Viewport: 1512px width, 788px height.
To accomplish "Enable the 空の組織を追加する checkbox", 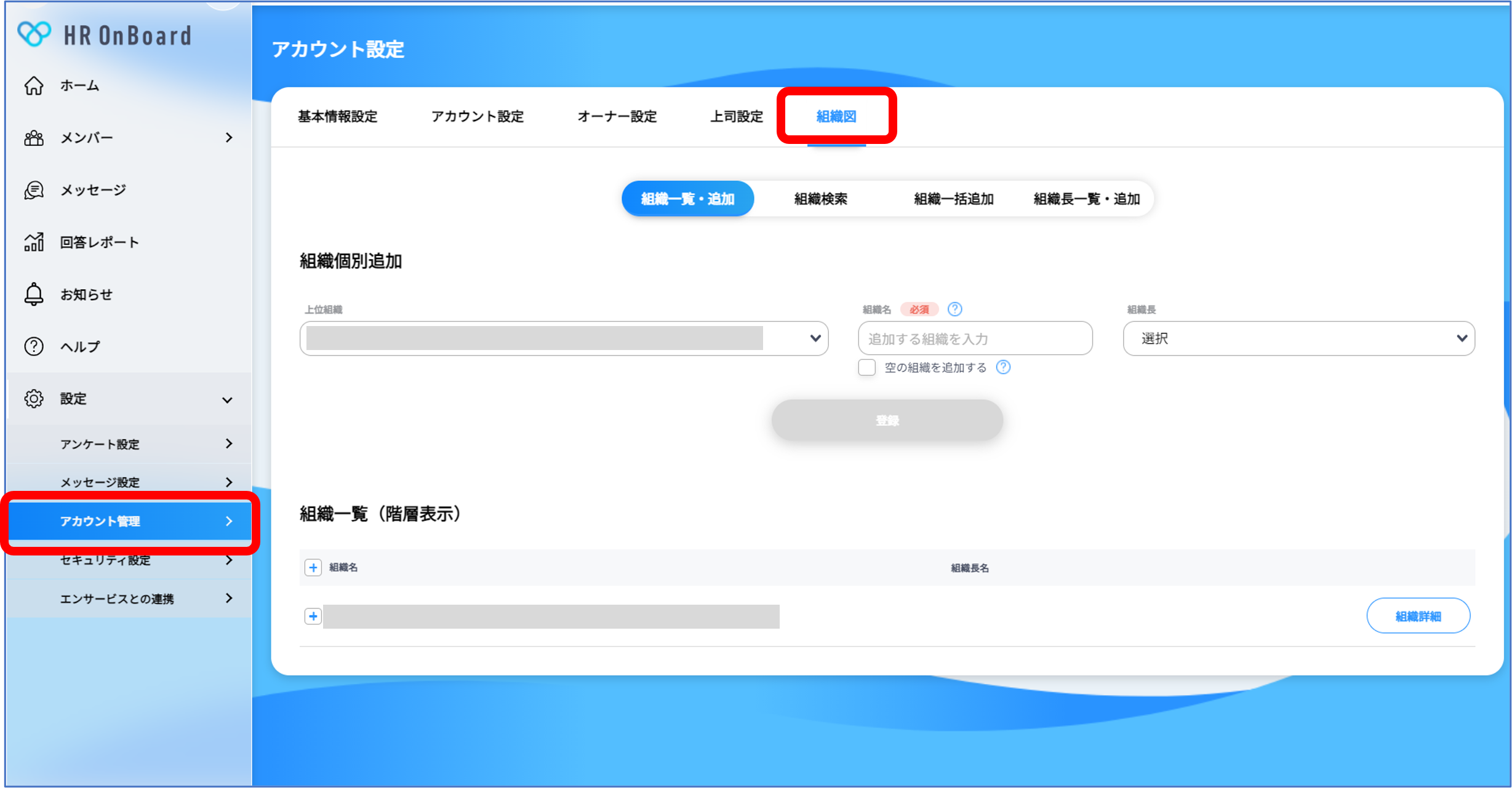I will coord(866,367).
